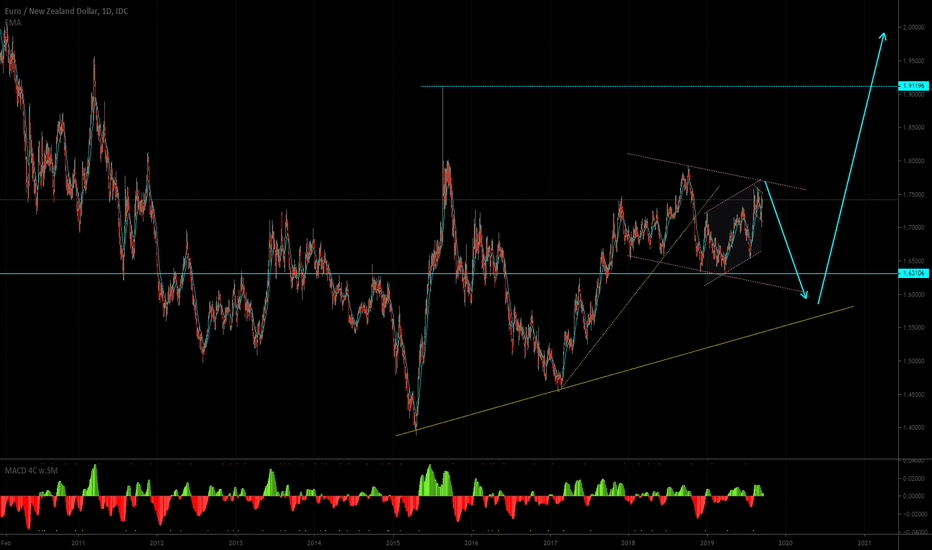Click the 2016 label on the time axis
The image size is (932, 550).
(471, 542)
